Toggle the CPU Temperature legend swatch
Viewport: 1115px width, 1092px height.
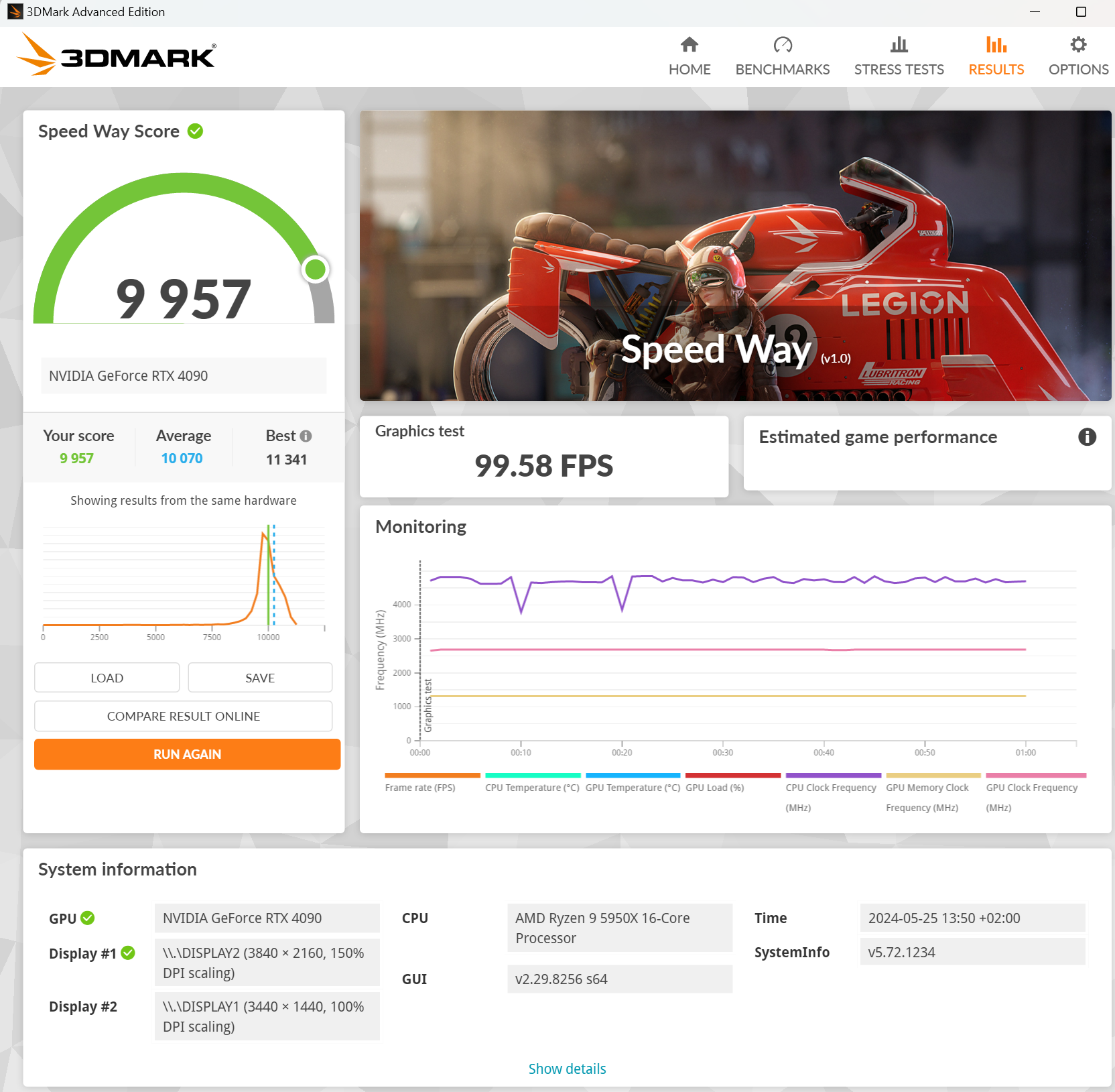tap(533, 776)
